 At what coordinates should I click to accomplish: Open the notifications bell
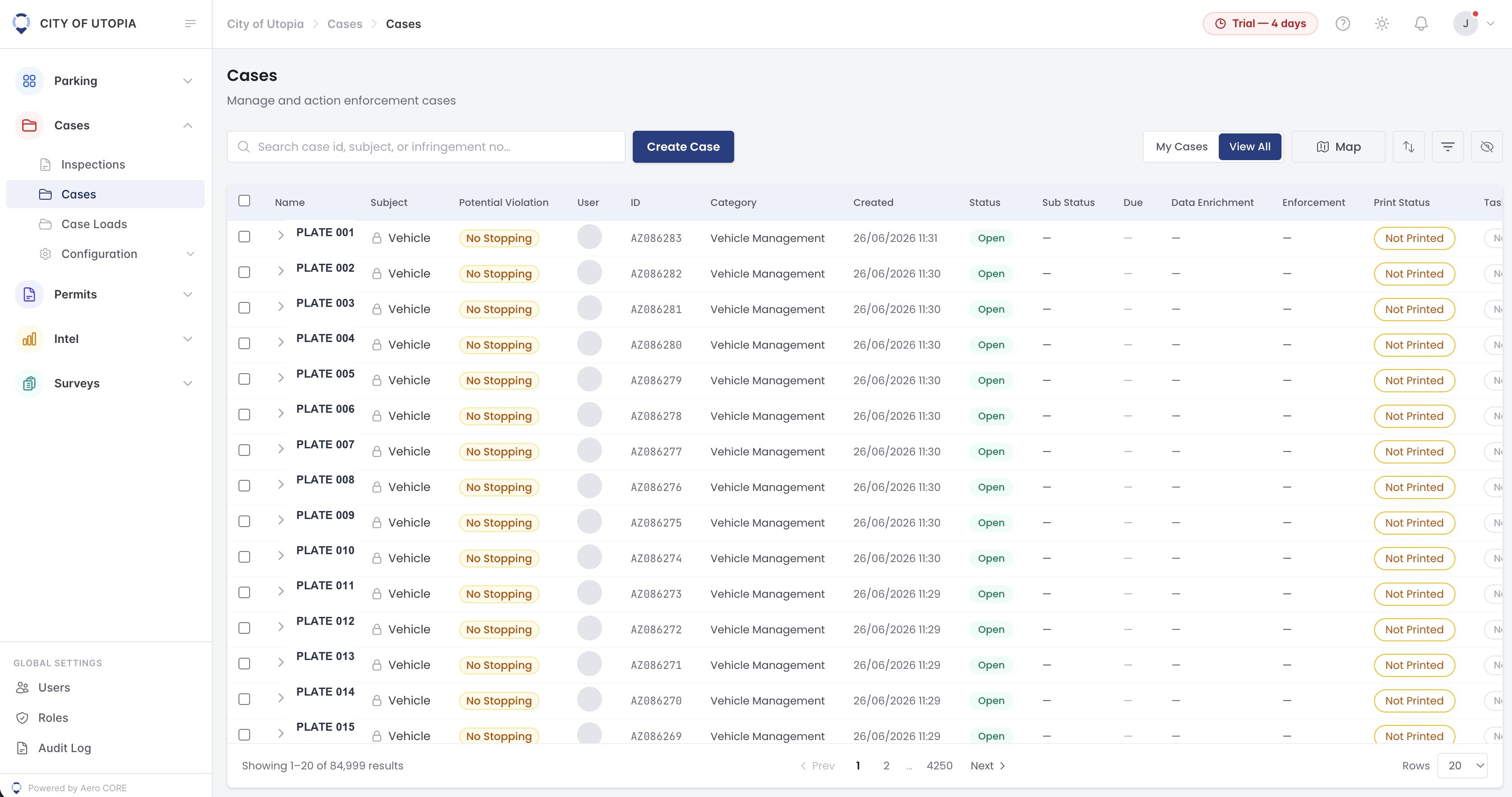pos(1420,24)
